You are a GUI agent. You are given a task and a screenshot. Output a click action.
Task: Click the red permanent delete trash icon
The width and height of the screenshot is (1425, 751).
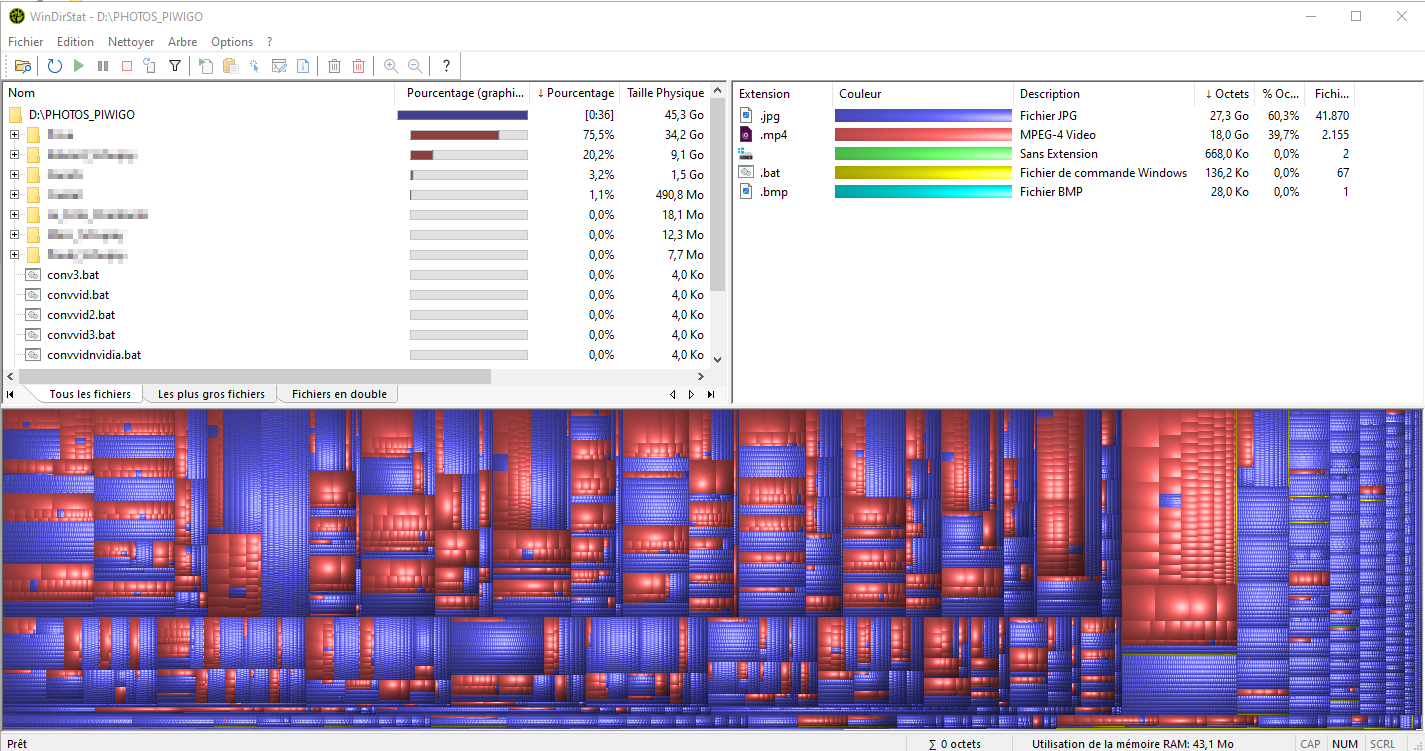pyautogui.click(x=358, y=66)
